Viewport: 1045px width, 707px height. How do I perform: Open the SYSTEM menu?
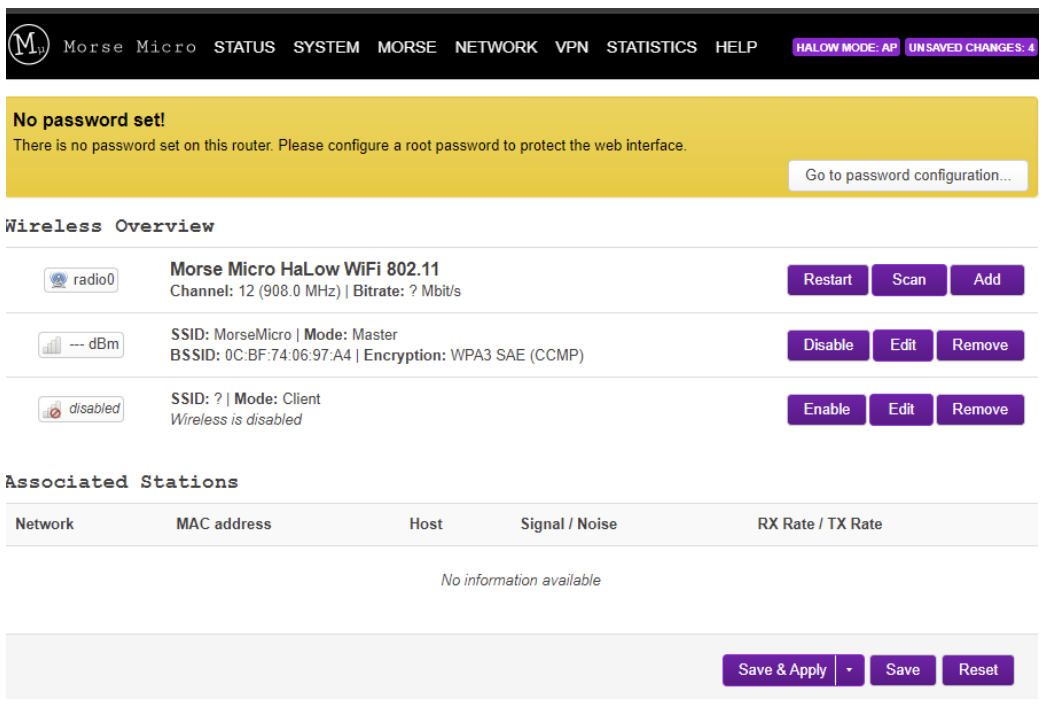click(x=326, y=47)
